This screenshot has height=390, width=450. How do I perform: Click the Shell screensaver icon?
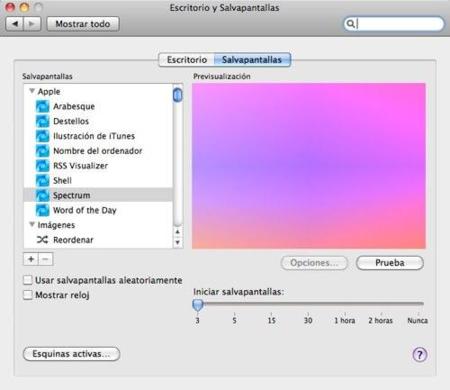click(x=42, y=180)
